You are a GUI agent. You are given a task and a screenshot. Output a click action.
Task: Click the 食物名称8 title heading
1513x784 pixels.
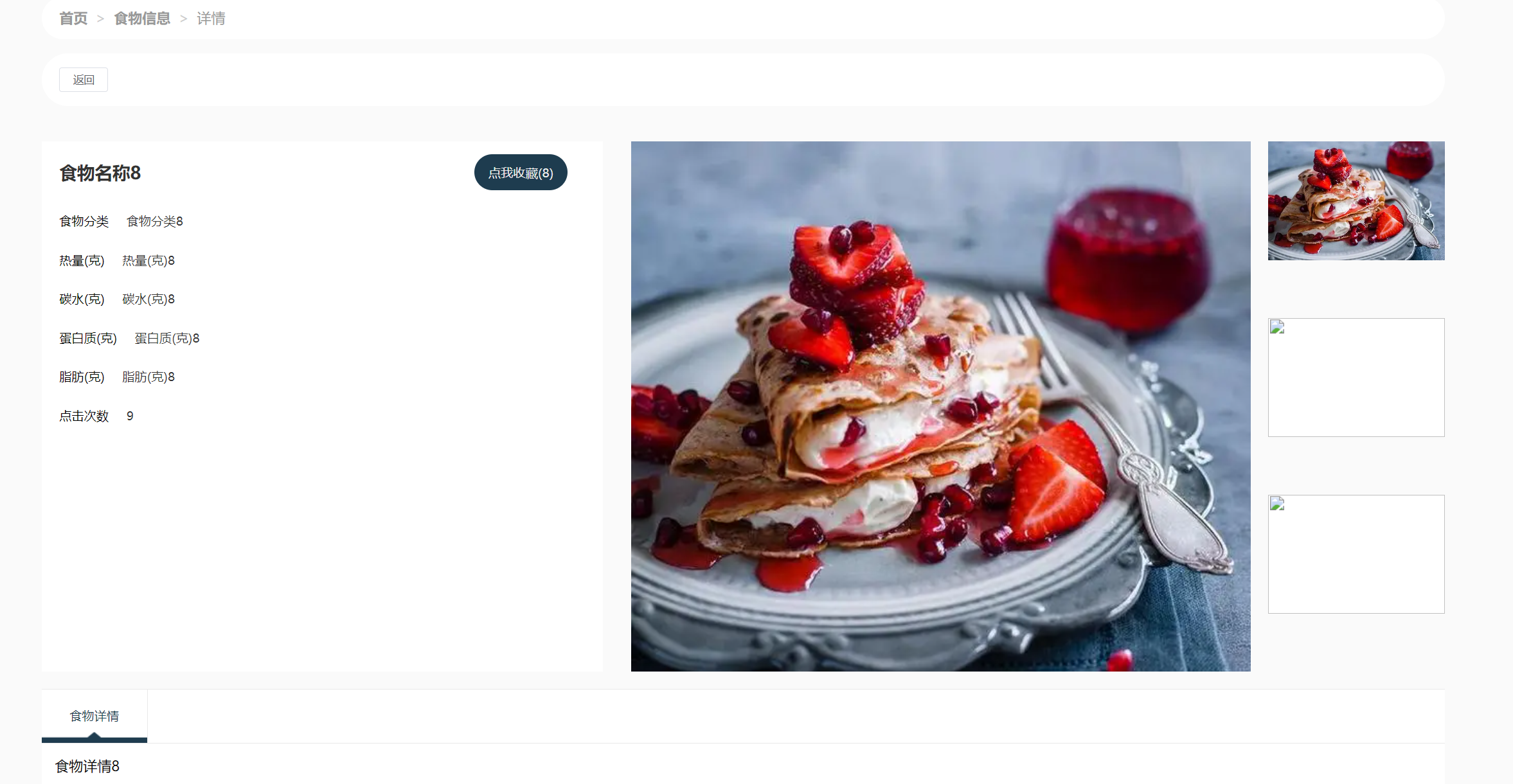100,173
